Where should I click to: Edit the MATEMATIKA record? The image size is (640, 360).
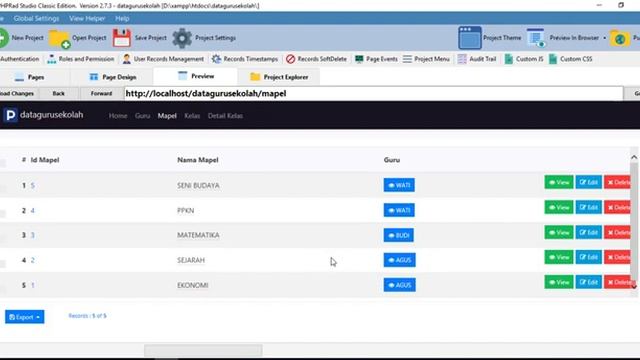click(589, 232)
